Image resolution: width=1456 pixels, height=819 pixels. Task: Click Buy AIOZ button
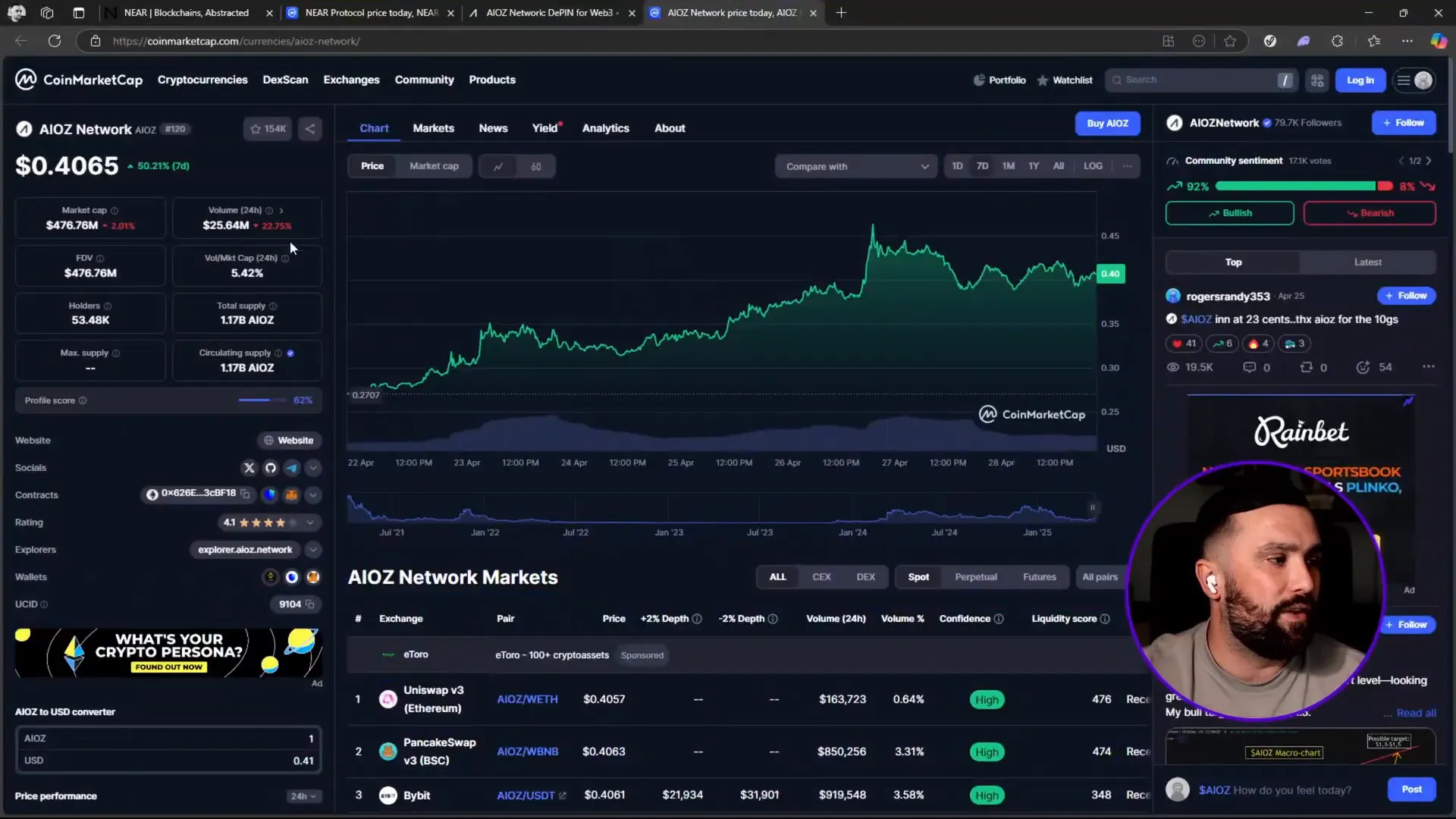(x=1107, y=124)
